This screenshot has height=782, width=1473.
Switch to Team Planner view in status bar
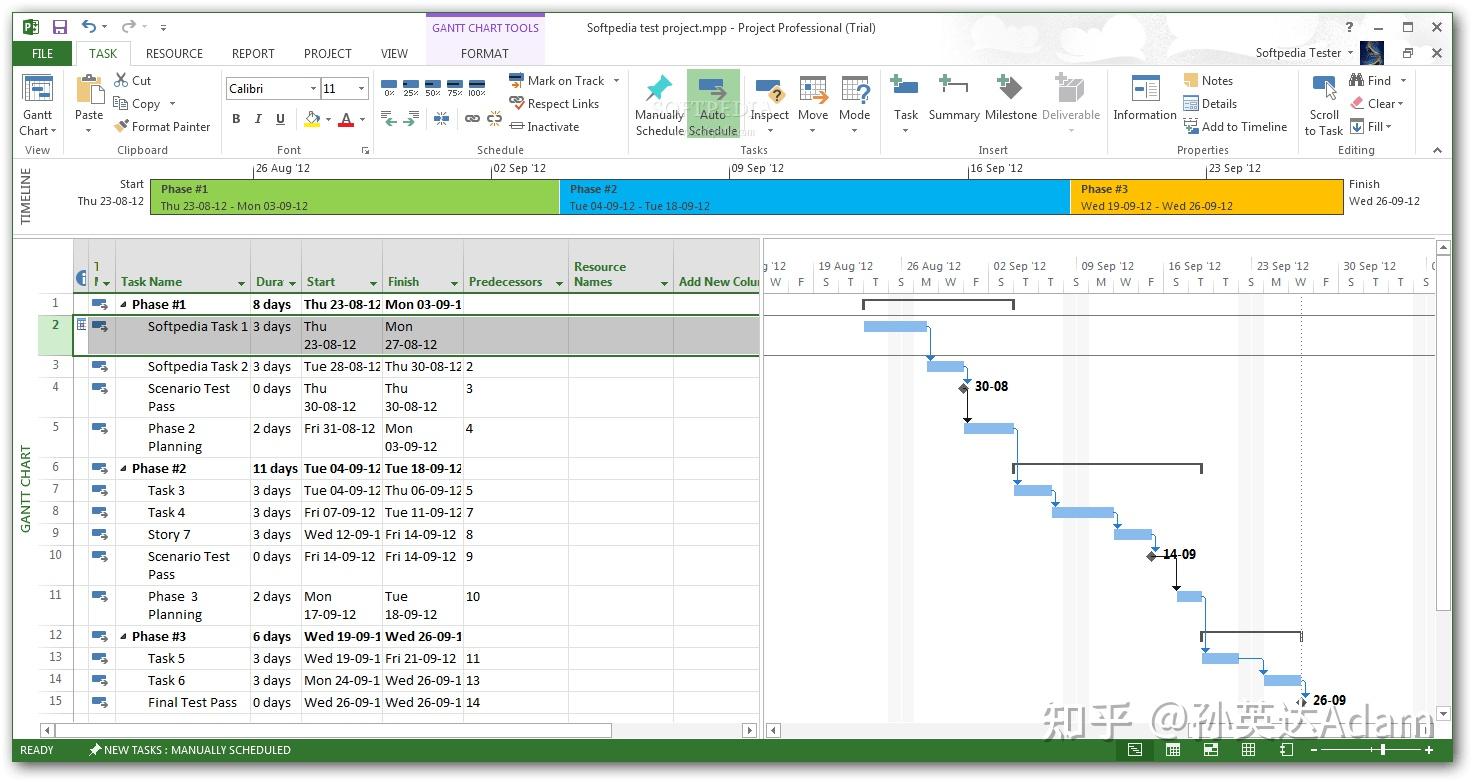tap(1211, 750)
